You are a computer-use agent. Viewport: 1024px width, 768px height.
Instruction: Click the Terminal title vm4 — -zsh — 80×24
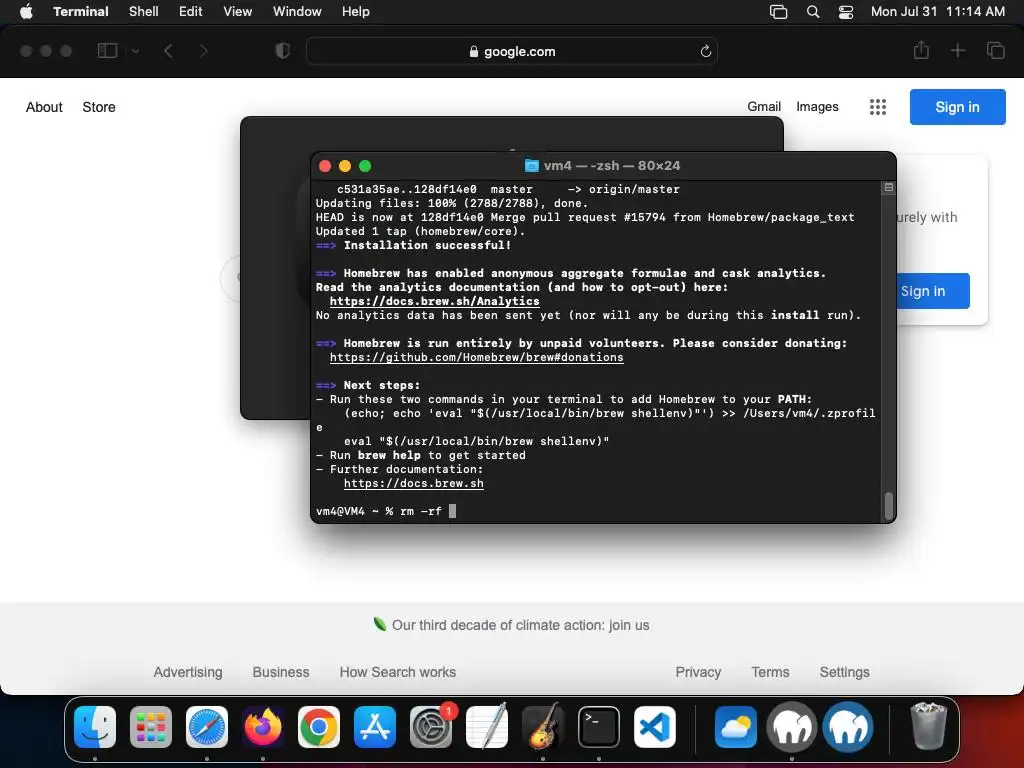pos(612,166)
